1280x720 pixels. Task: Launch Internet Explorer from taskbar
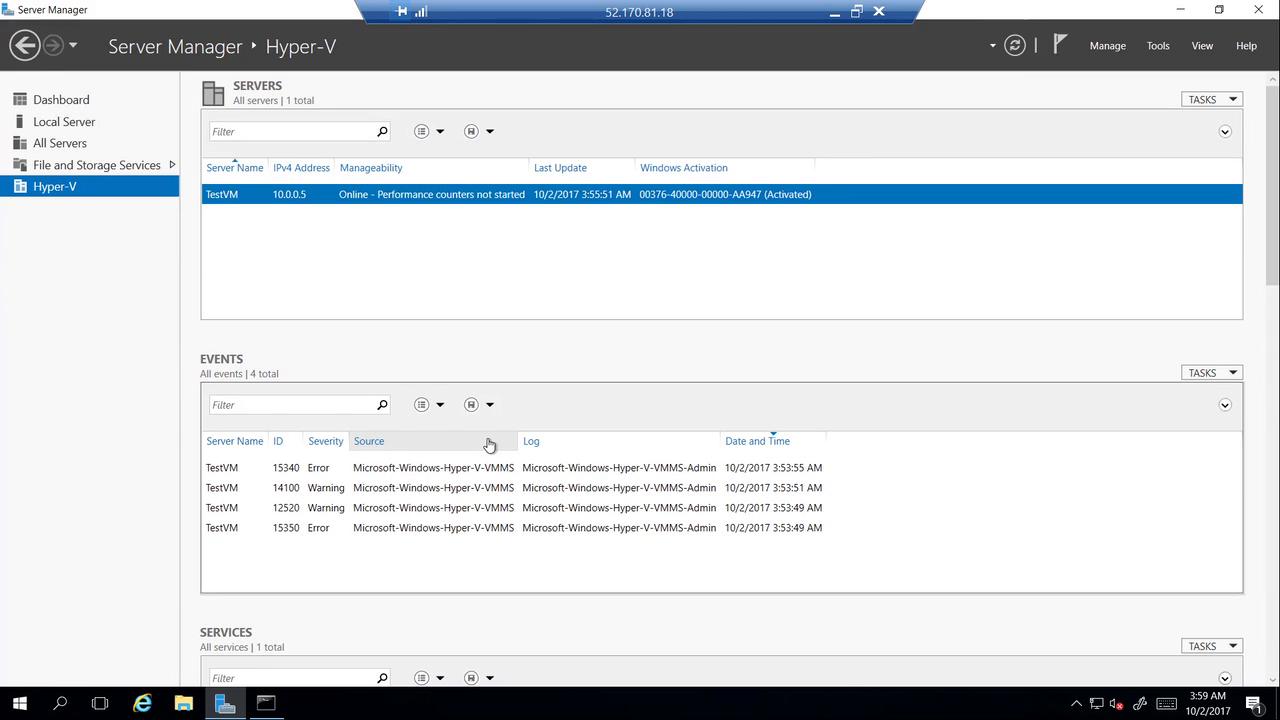click(x=142, y=703)
